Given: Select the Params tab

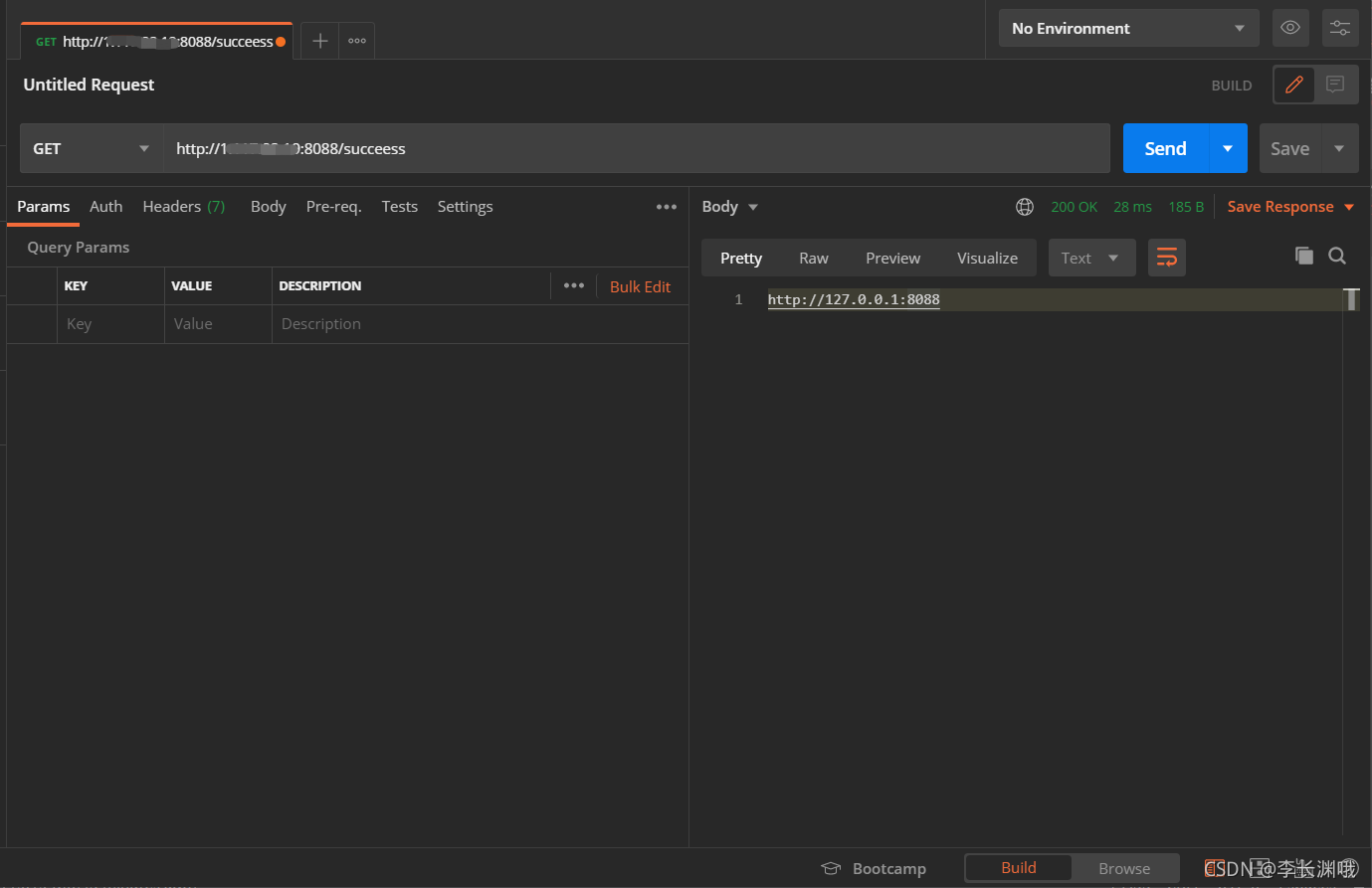Looking at the screenshot, I should coord(44,207).
